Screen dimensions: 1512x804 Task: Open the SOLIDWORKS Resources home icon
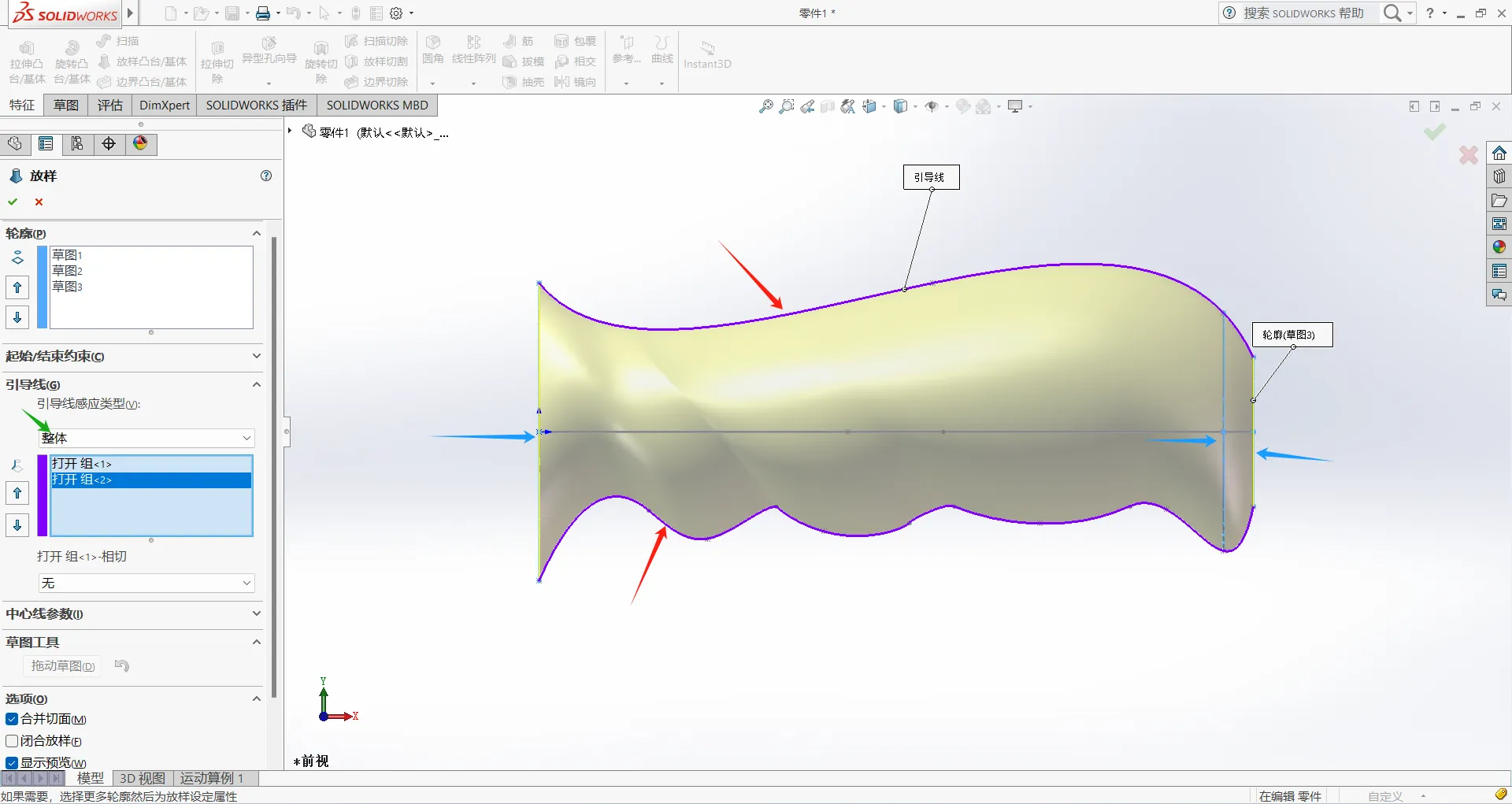tap(1499, 153)
